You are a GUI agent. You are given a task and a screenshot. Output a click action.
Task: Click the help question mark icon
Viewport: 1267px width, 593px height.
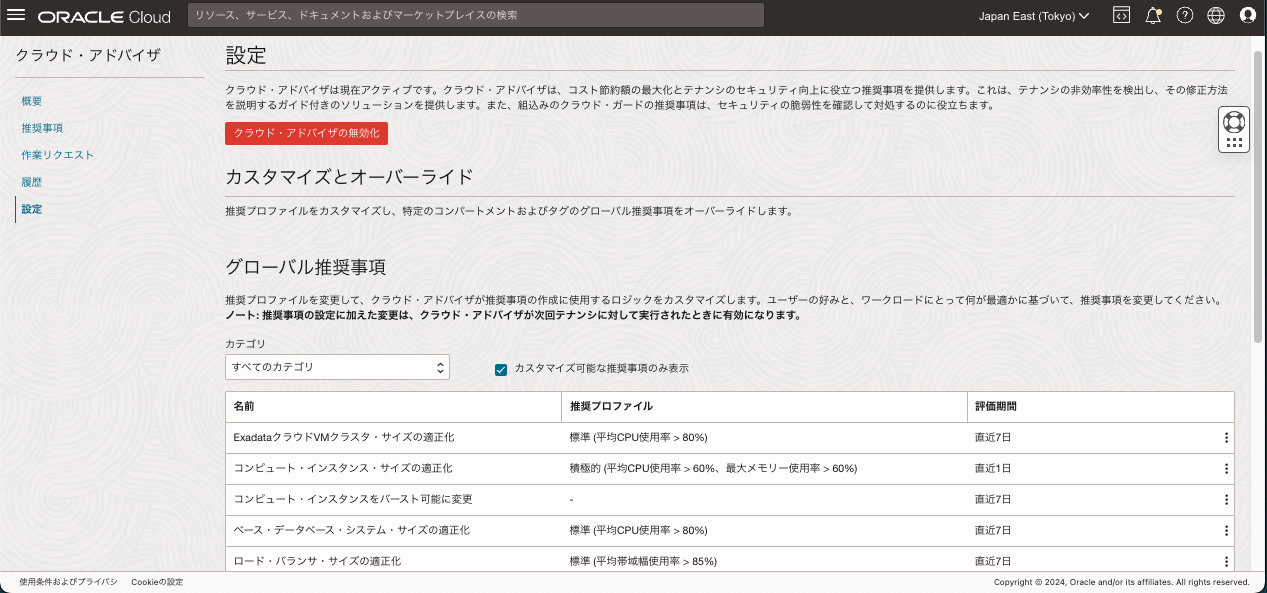1185,15
